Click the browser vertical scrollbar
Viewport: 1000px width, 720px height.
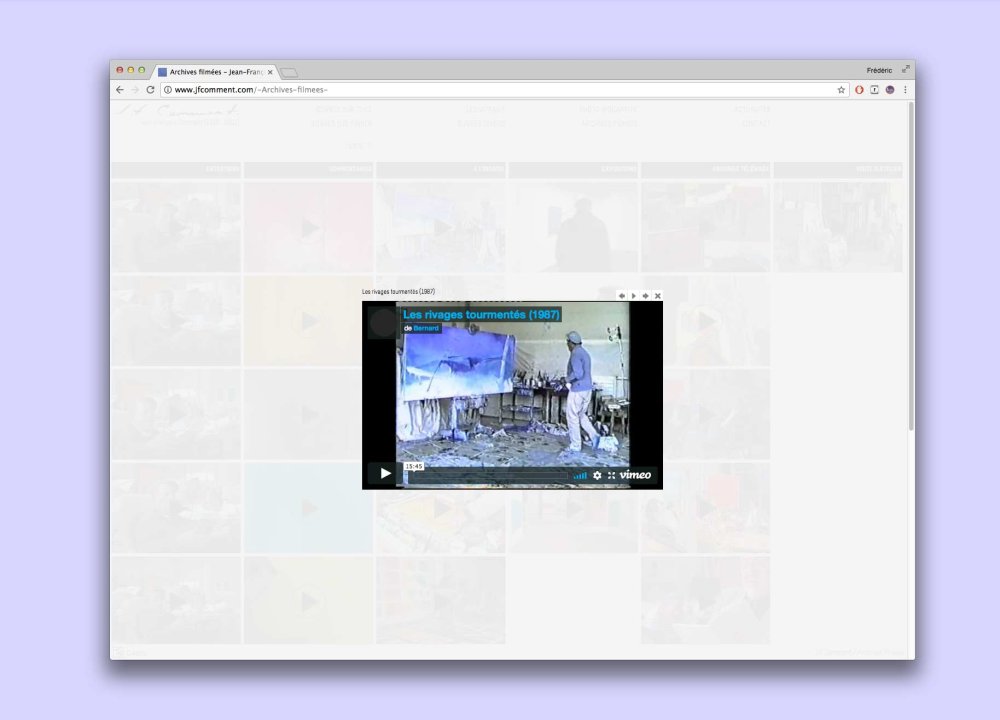pyautogui.click(x=911, y=266)
